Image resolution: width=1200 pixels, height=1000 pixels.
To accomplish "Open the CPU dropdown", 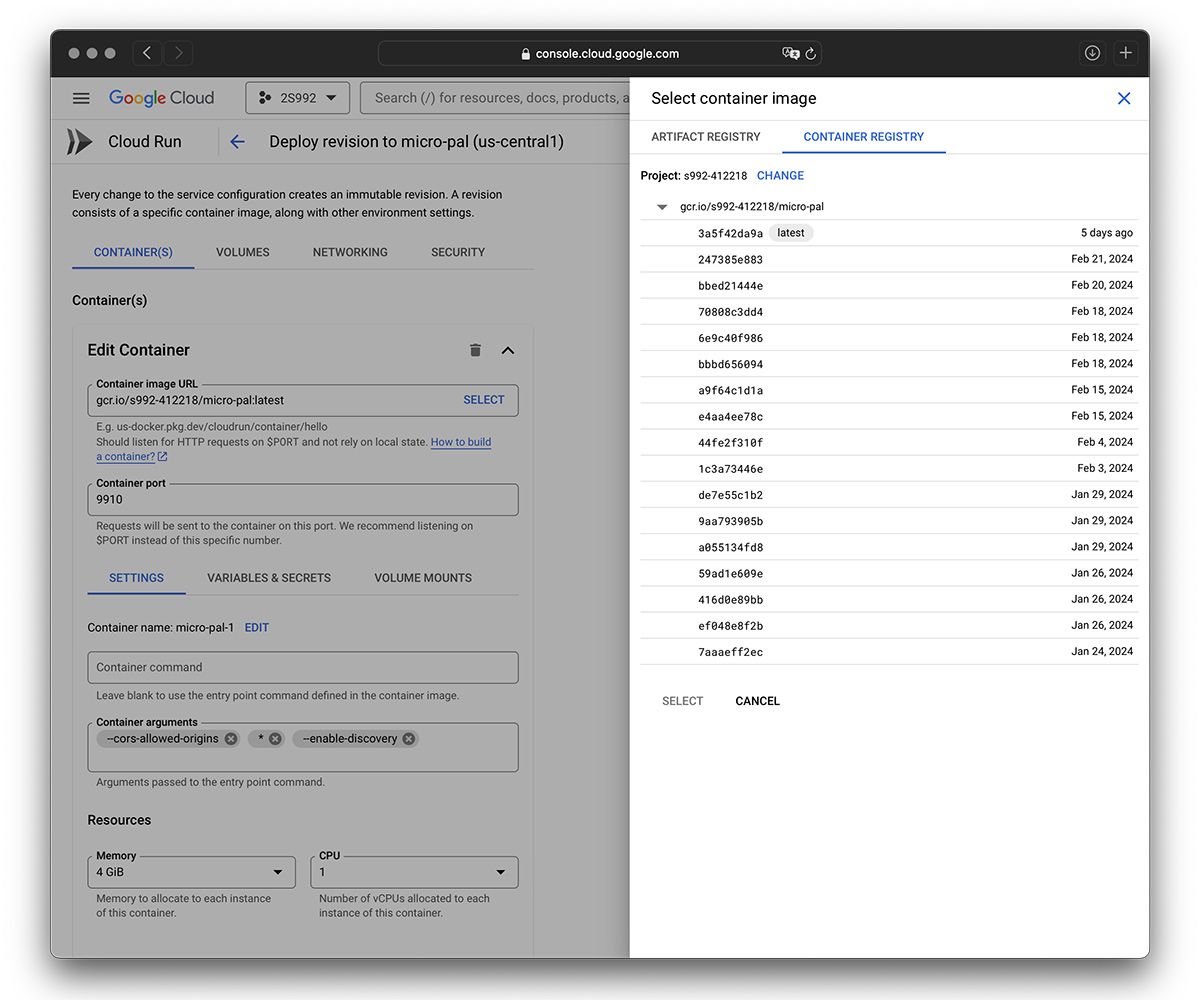I will click(500, 871).
